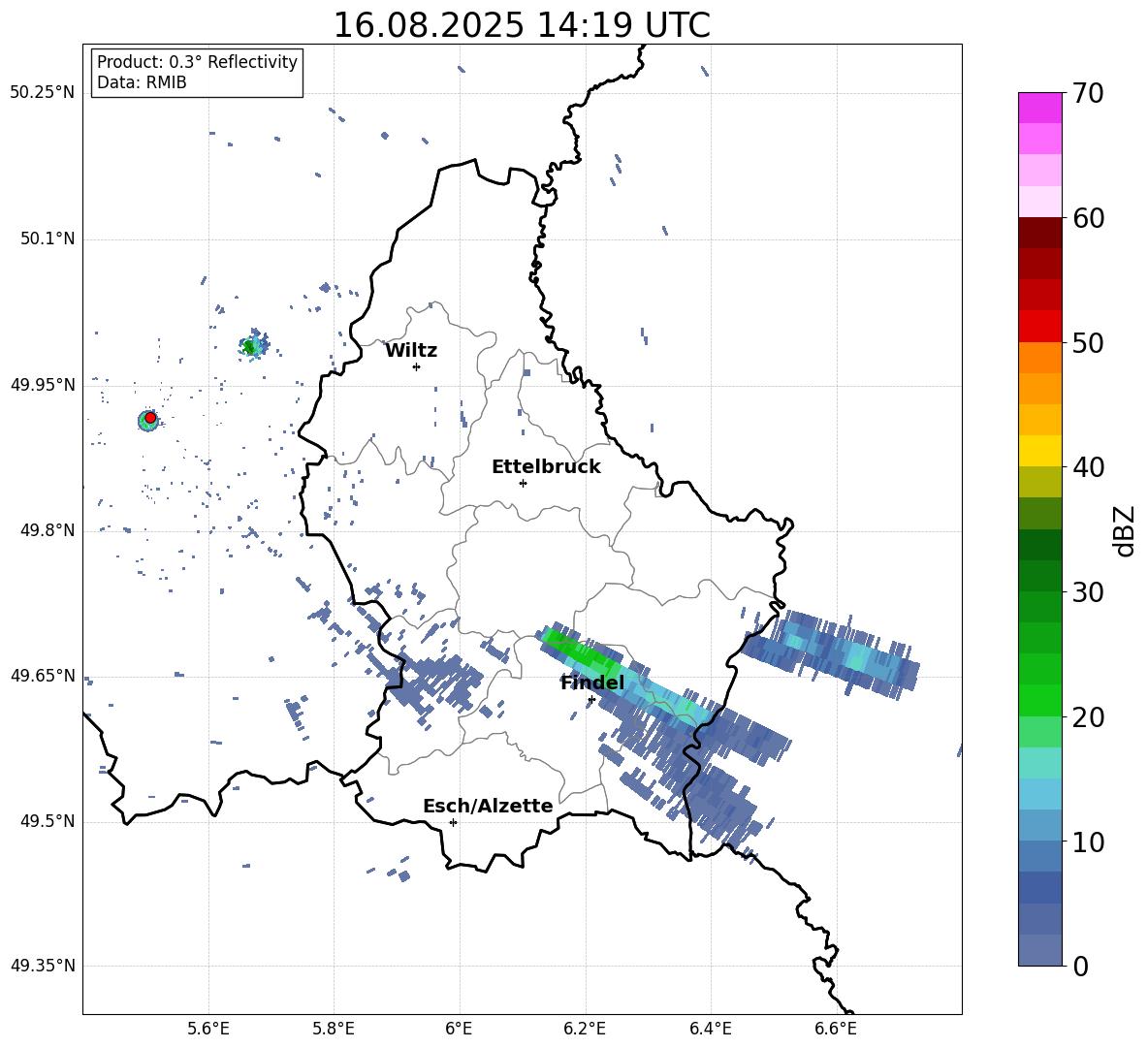Click the Wiltz city label
This screenshot has width=1148, height=1048.
(411, 351)
